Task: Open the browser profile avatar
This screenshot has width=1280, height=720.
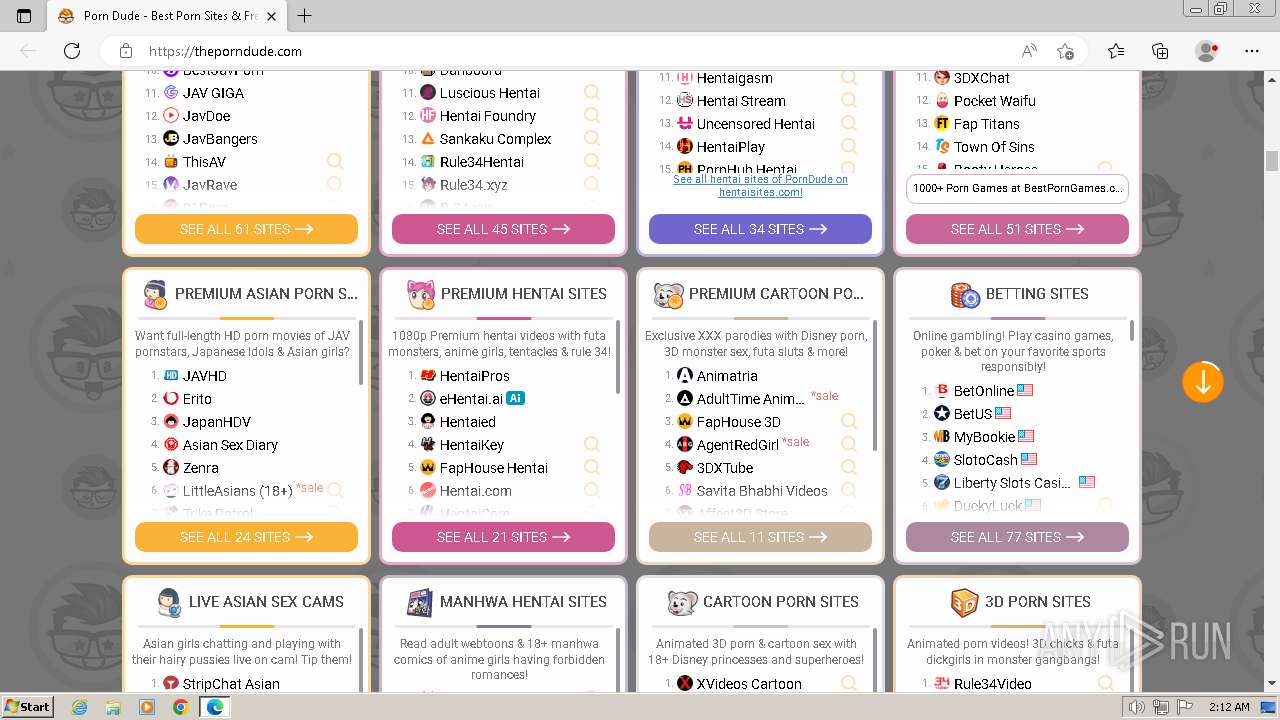Action: point(1207,51)
